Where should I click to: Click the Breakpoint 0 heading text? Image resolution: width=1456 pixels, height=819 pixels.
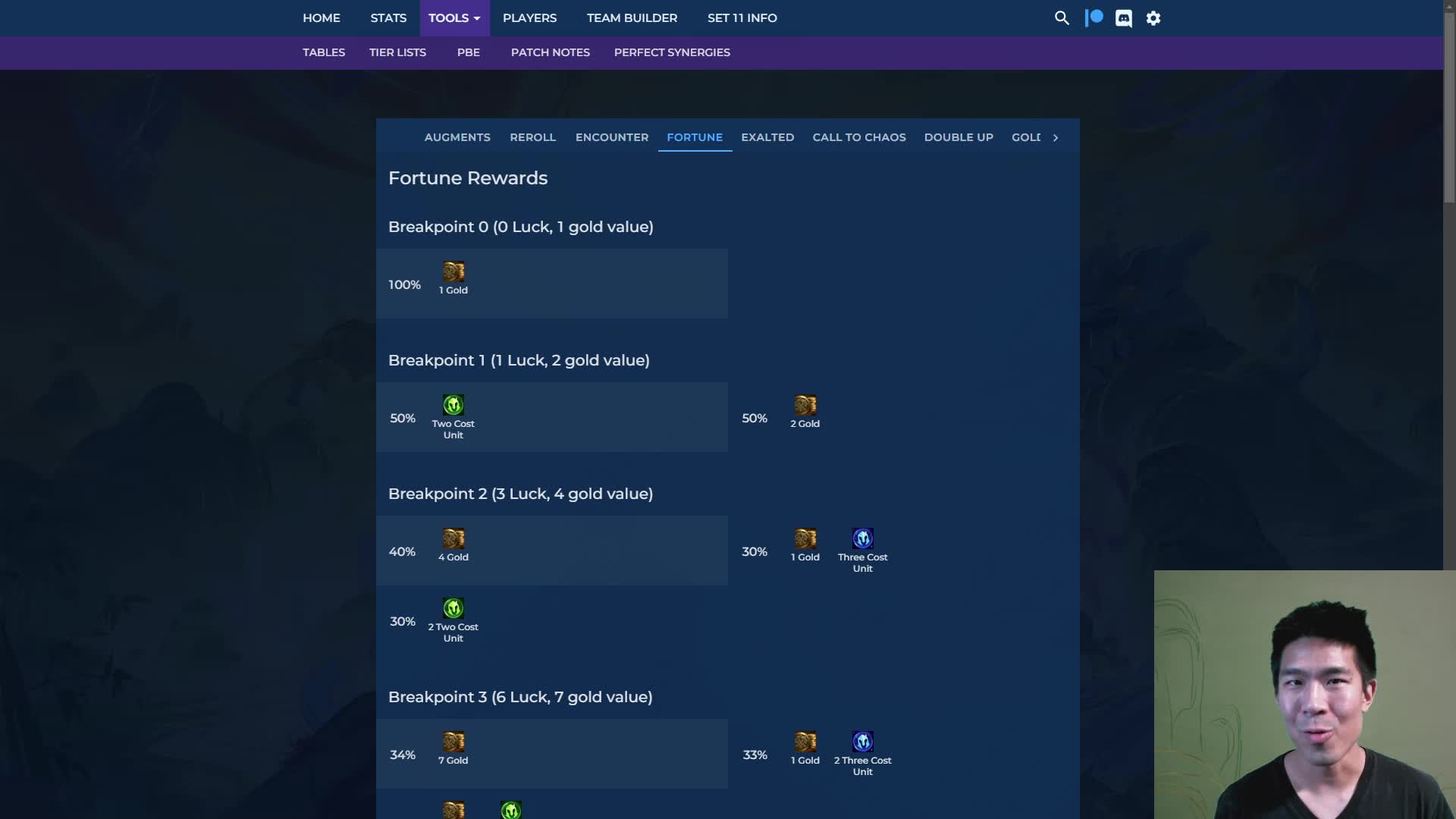[x=521, y=227]
